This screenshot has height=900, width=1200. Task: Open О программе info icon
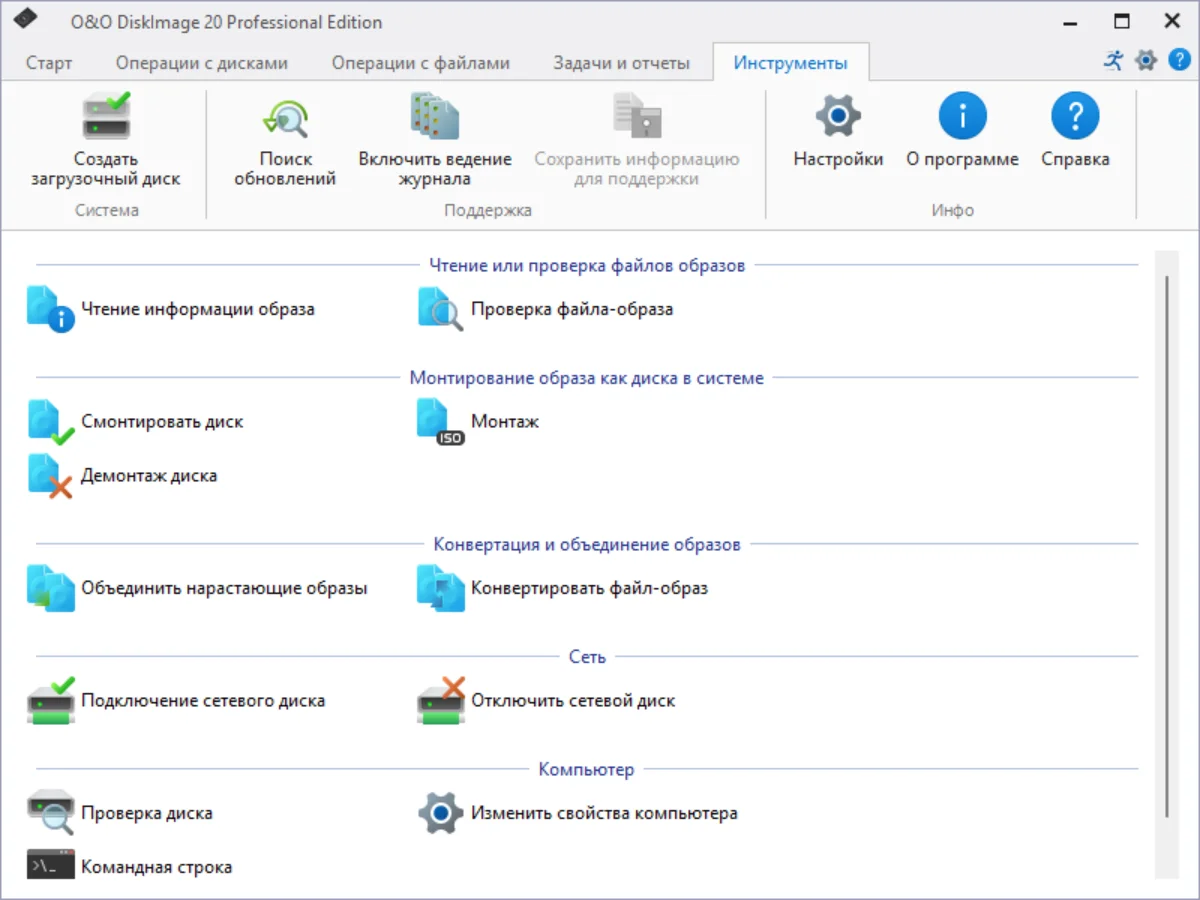pyautogui.click(x=962, y=117)
